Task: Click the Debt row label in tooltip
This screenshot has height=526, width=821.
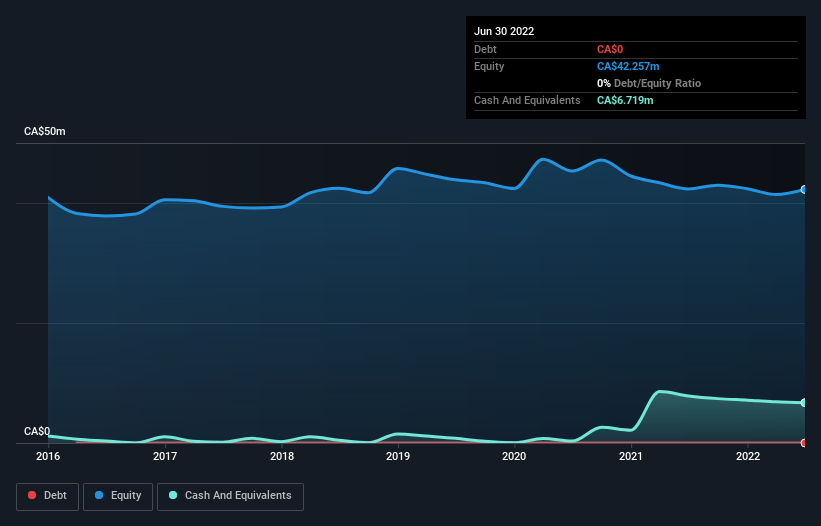Action: pos(485,49)
